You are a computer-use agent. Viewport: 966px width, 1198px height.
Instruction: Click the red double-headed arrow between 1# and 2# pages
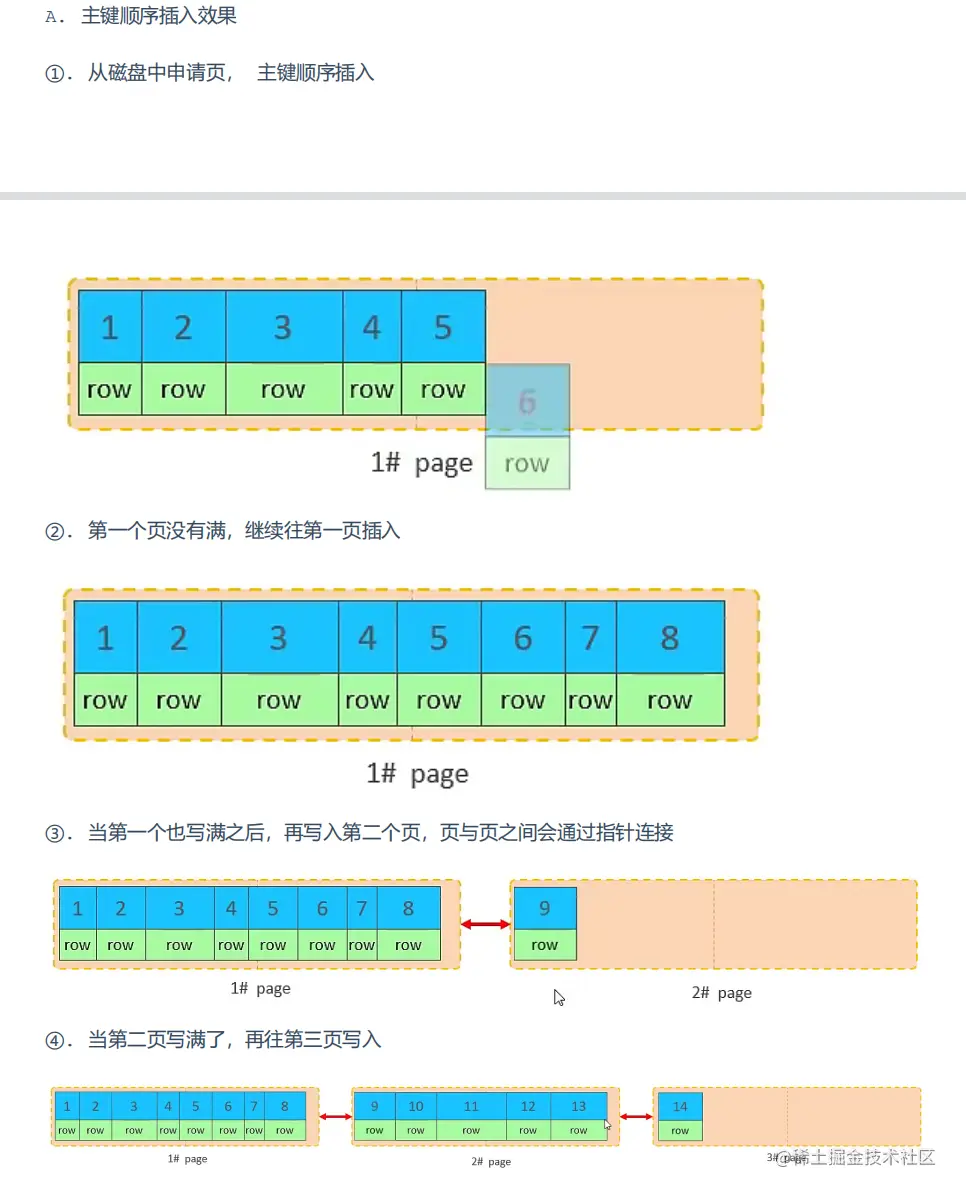click(x=483, y=923)
